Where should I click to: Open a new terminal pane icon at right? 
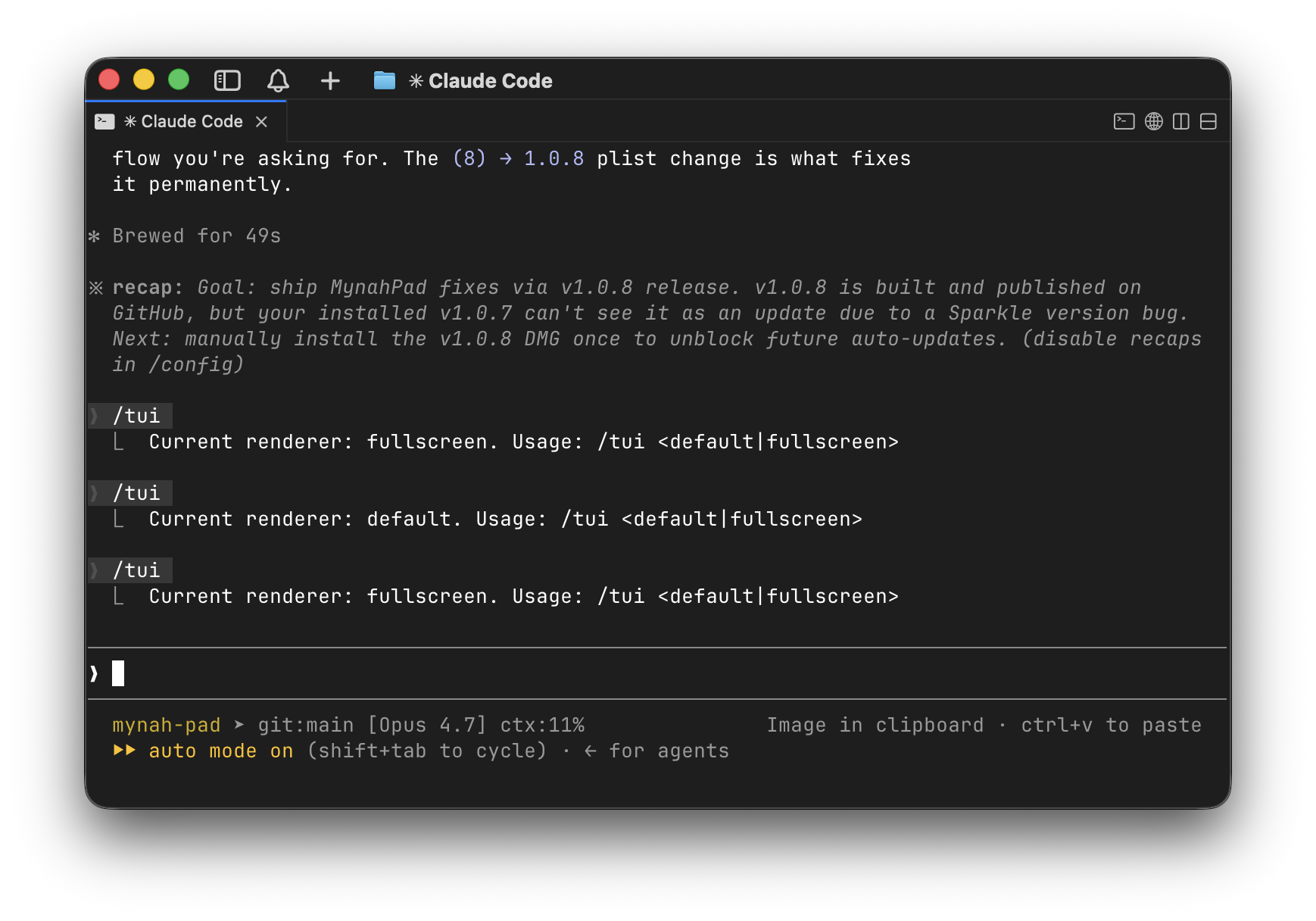click(x=1124, y=121)
